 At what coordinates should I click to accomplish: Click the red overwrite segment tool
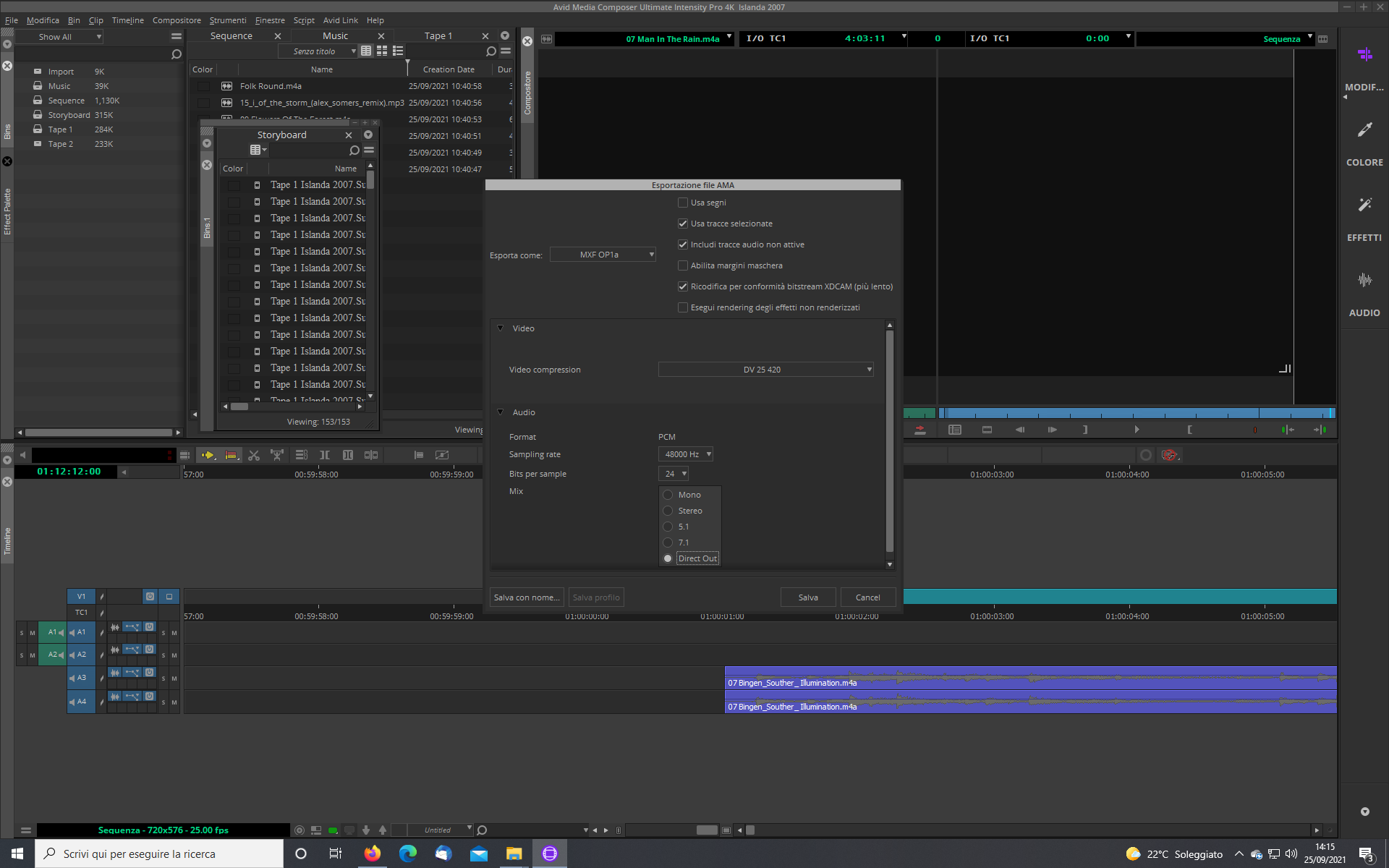(x=231, y=455)
